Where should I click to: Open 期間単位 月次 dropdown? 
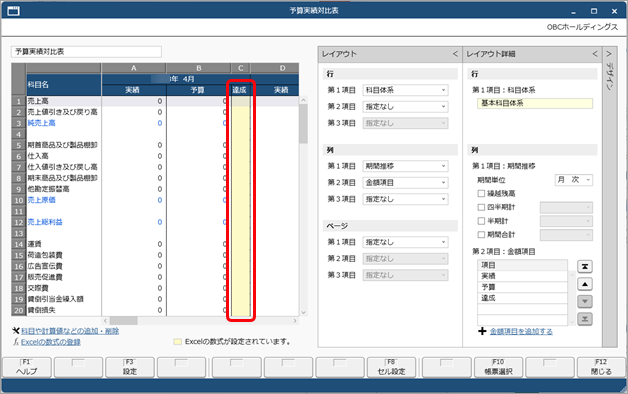tap(574, 180)
